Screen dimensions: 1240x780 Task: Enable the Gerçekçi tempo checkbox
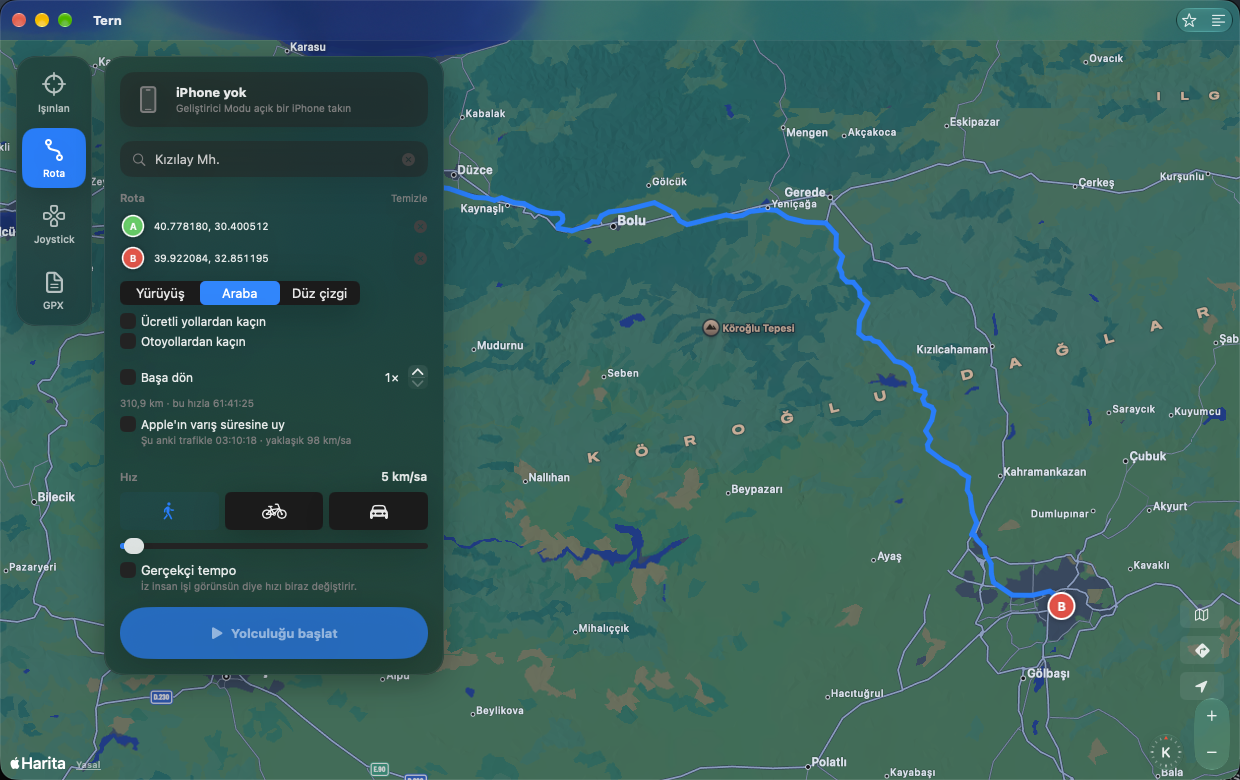128,570
